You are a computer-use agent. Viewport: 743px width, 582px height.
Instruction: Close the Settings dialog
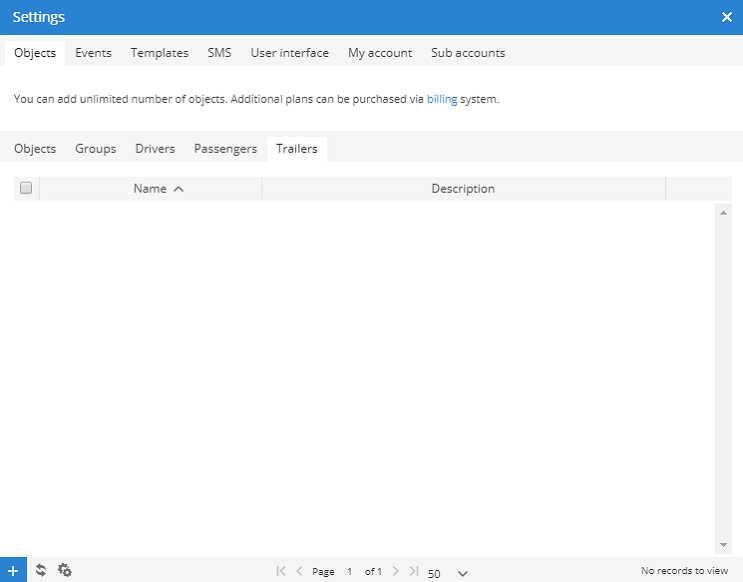(727, 17)
